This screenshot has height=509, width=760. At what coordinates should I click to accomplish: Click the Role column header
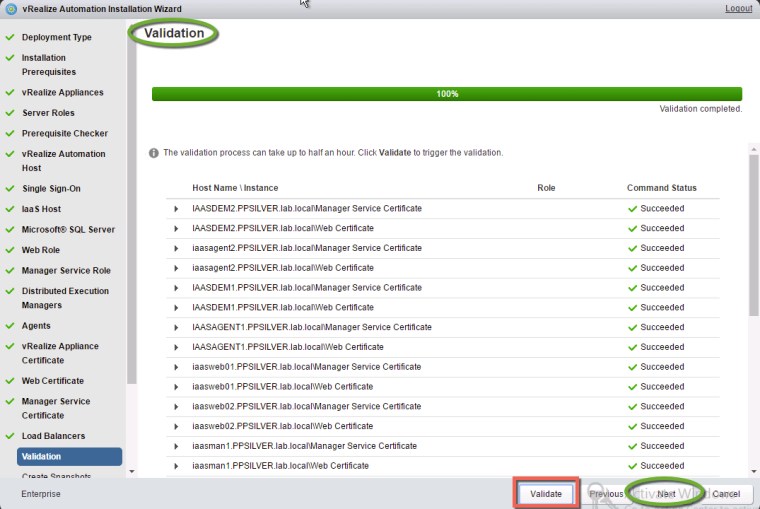tap(546, 188)
